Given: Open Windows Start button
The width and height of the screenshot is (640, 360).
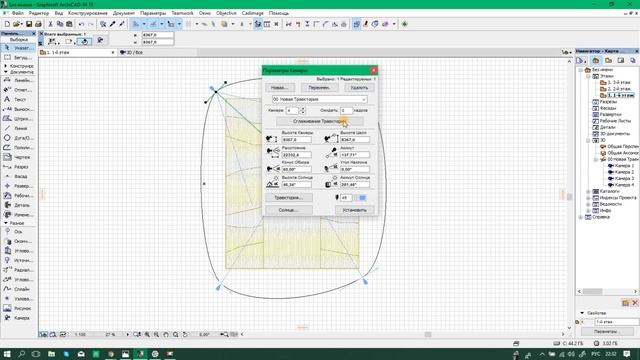Looking at the screenshot, I should 7,354.
